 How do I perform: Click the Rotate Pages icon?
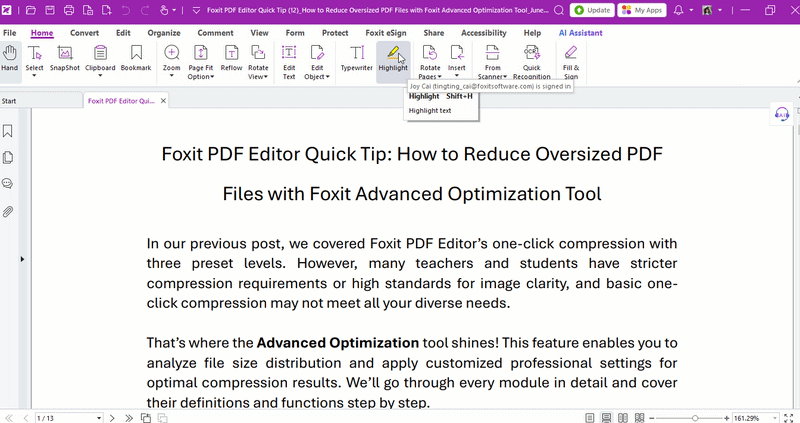[x=430, y=53]
